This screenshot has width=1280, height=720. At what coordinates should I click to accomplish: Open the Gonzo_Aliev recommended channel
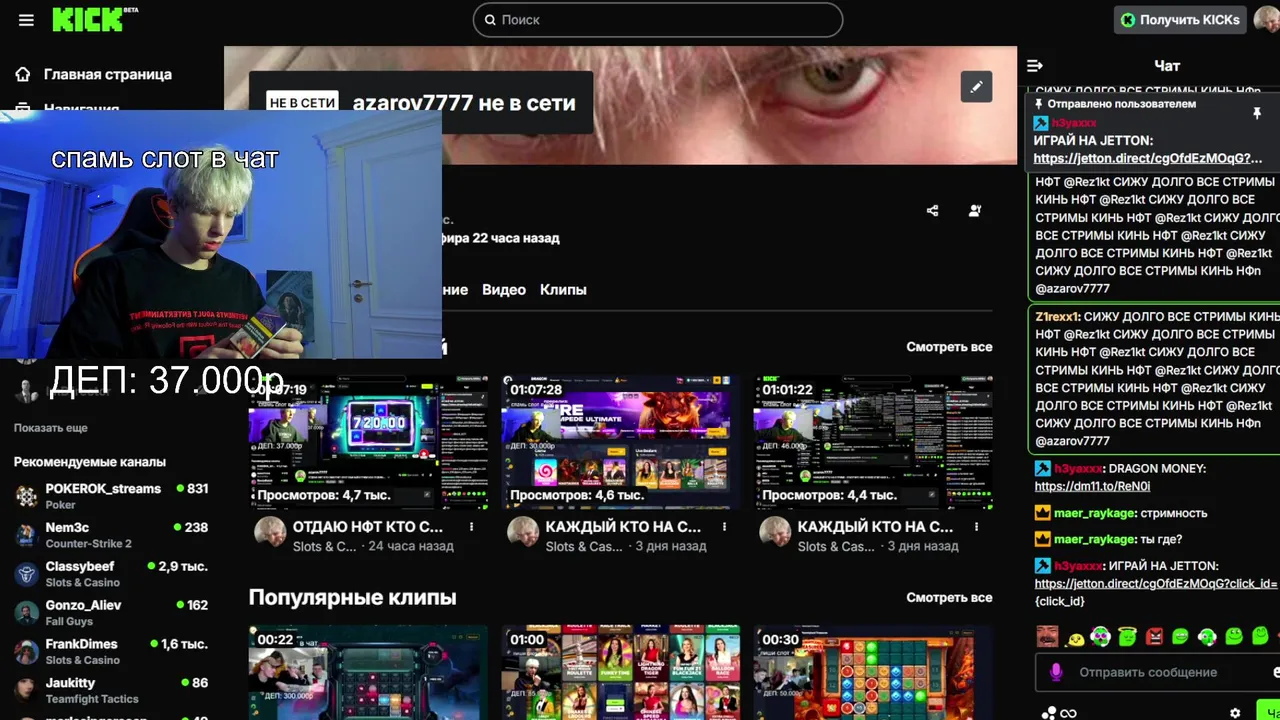click(112, 613)
